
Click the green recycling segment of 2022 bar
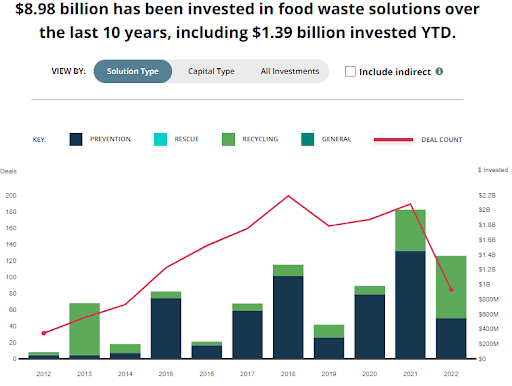click(x=451, y=287)
